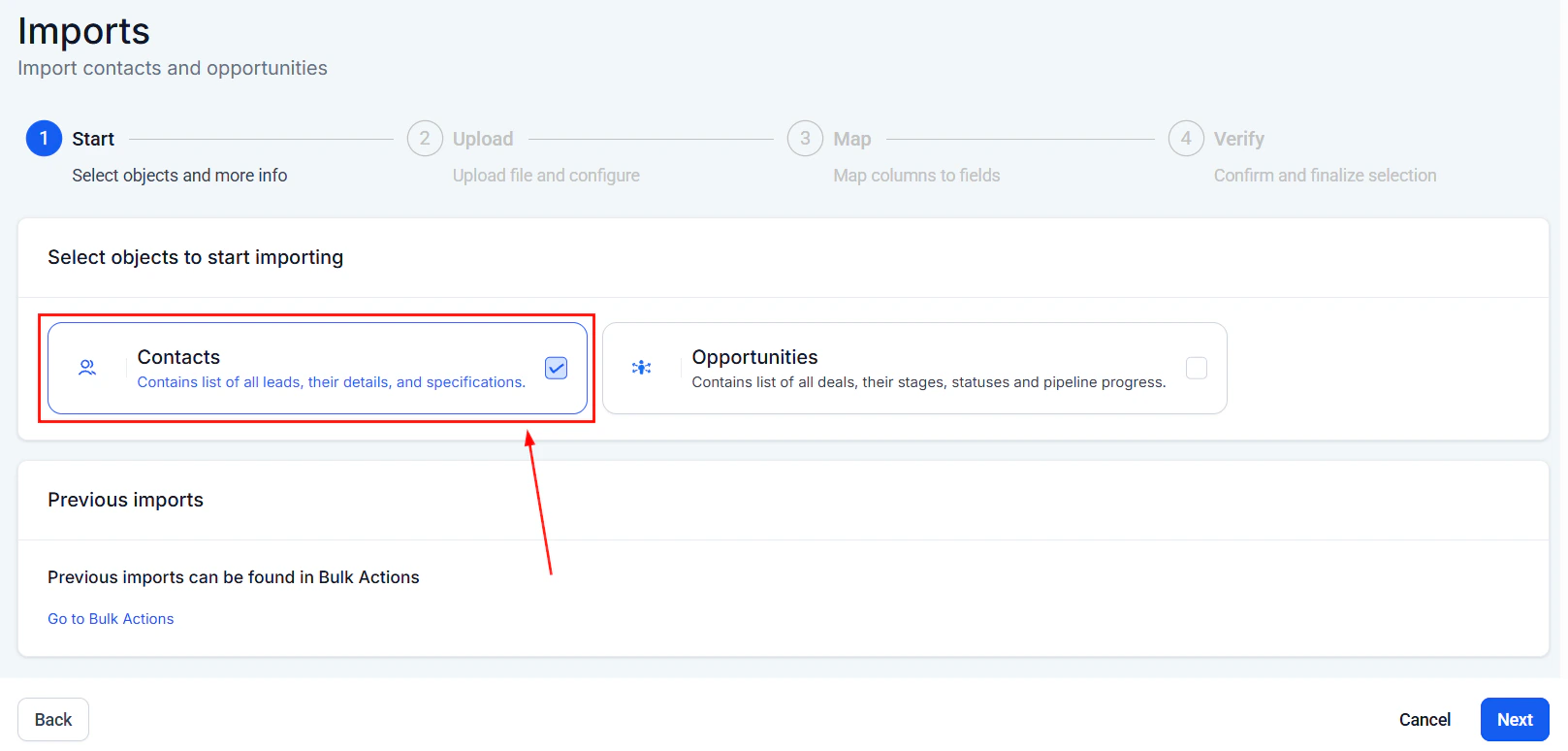The height and width of the screenshot is (751, 1568).
Task: Click the 'Import contacts and opportunities' subtitle
Action: click(173, 68)
